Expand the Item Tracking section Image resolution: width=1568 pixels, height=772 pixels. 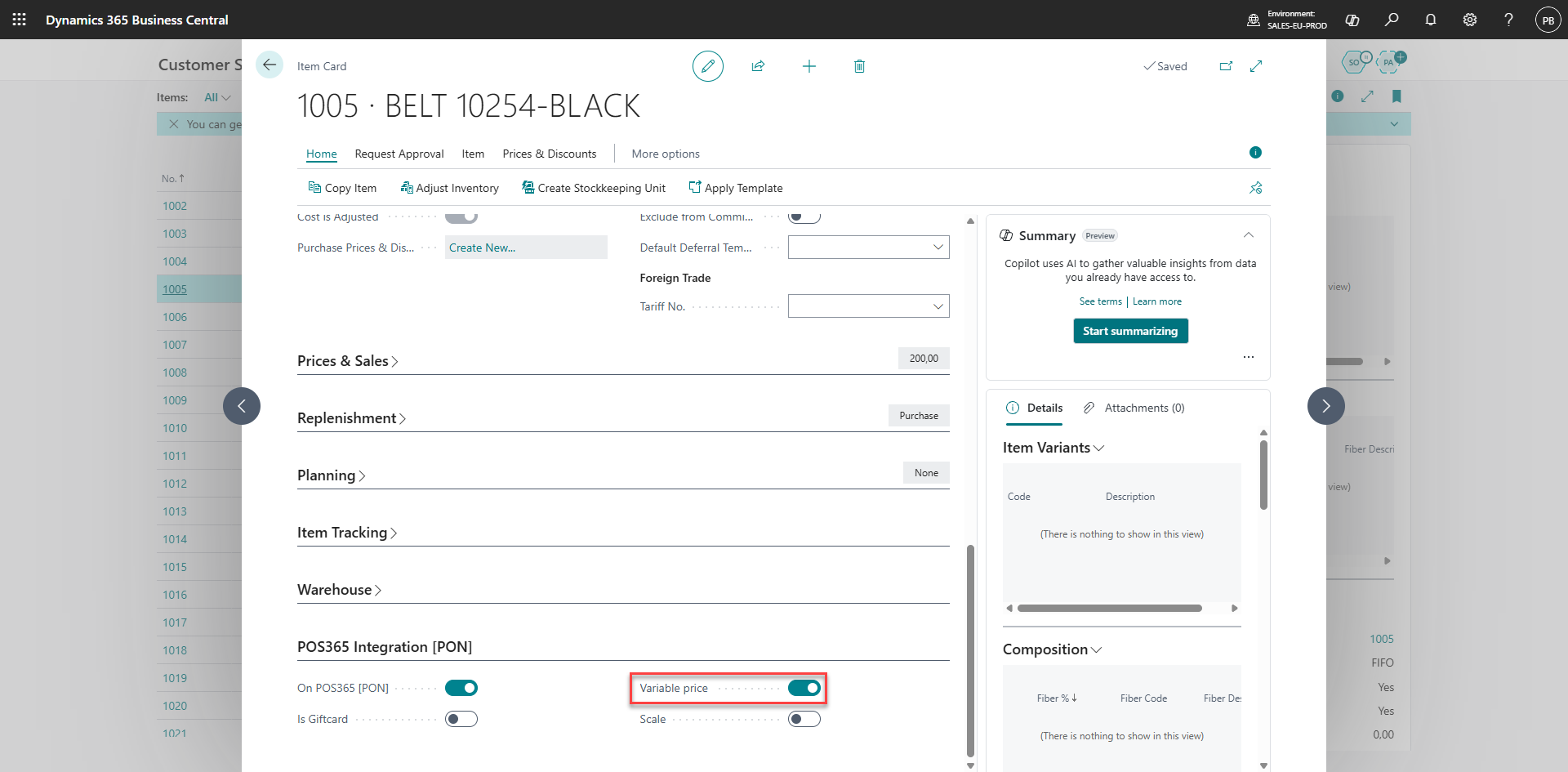coord(347,533)
